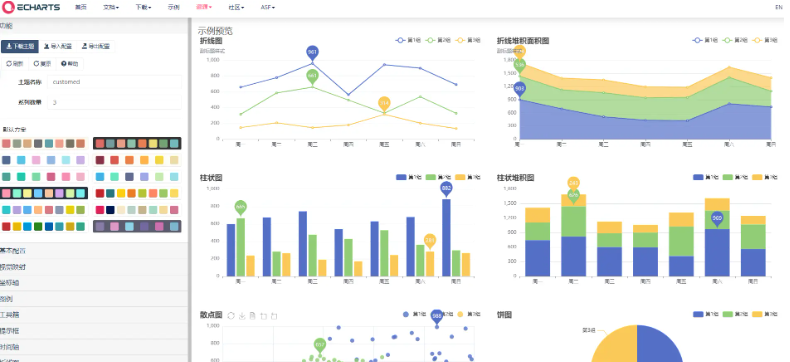Toggle series 3 in stacked bar chart legend
790x362 pixels.
(x=764, y=177)
